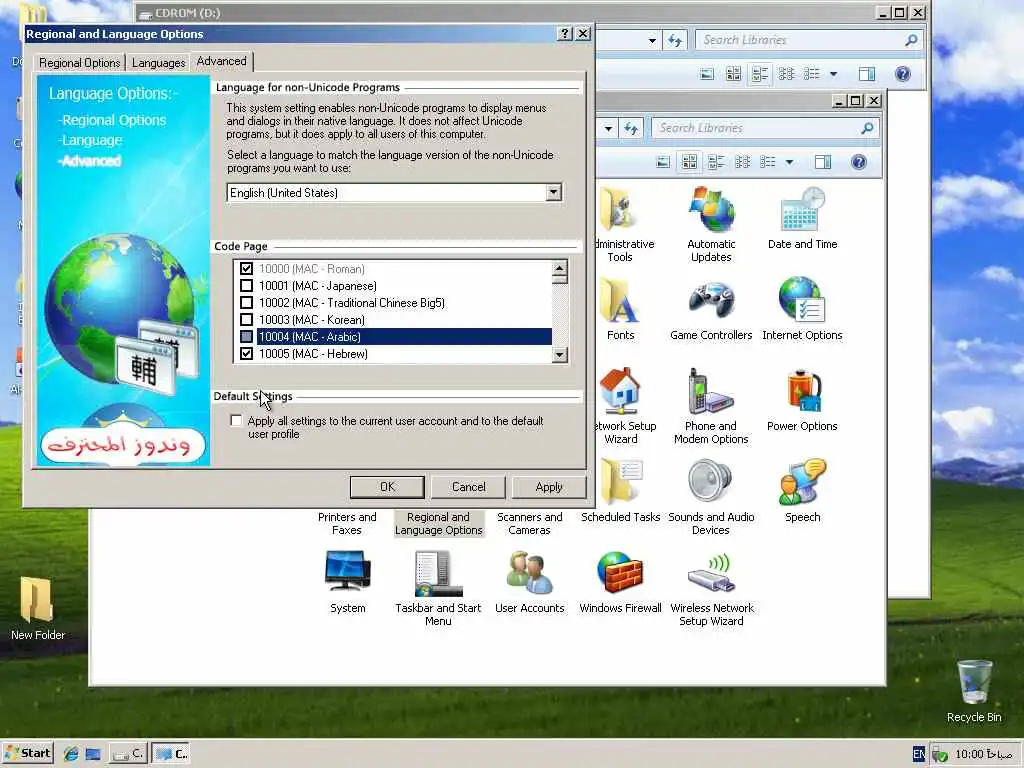1024x768 pixels.
Task: Launch Internet Explorer from quick launch
Action: click(71, 754)
